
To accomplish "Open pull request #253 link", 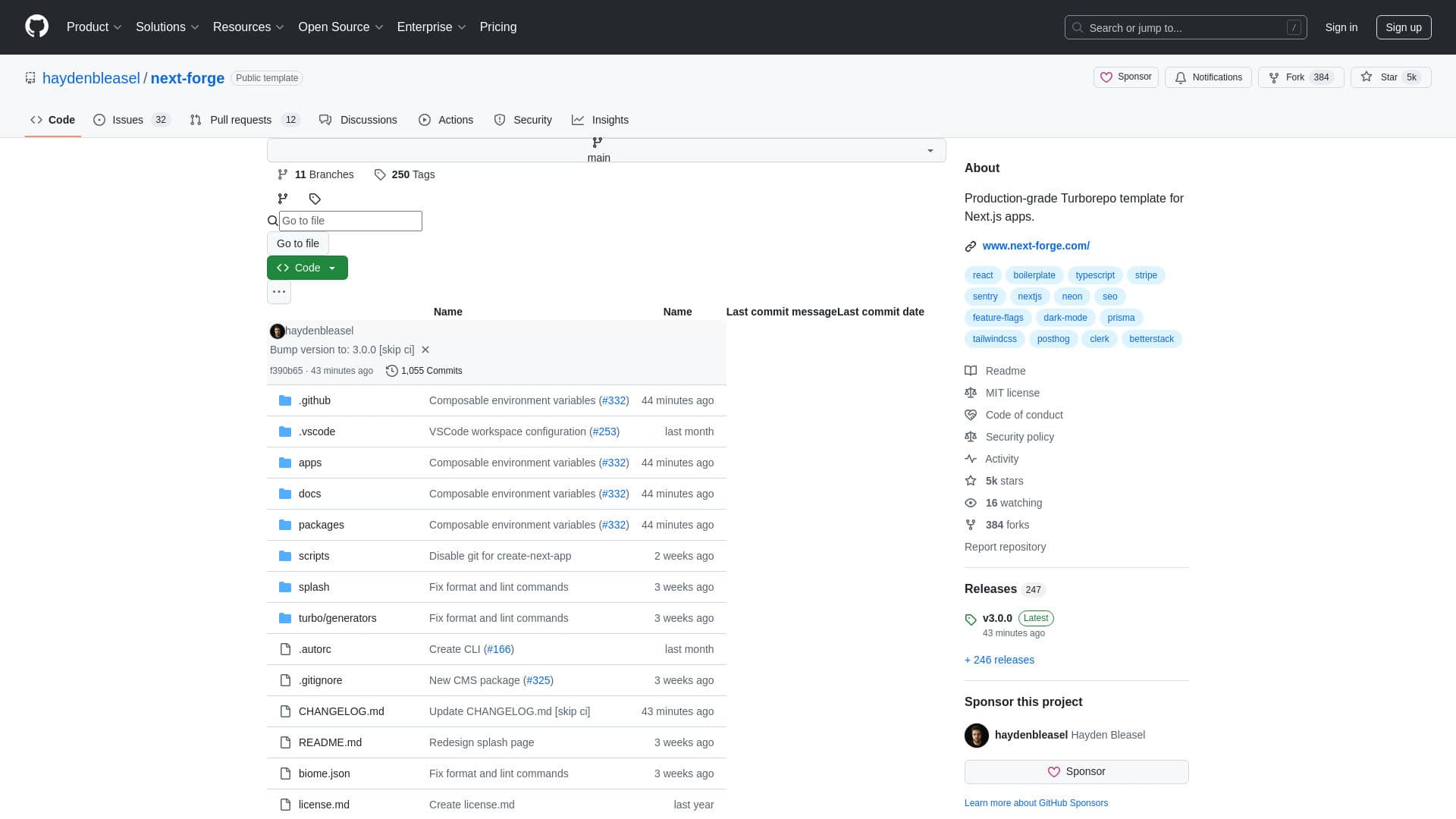I will [x=604, y=431].
